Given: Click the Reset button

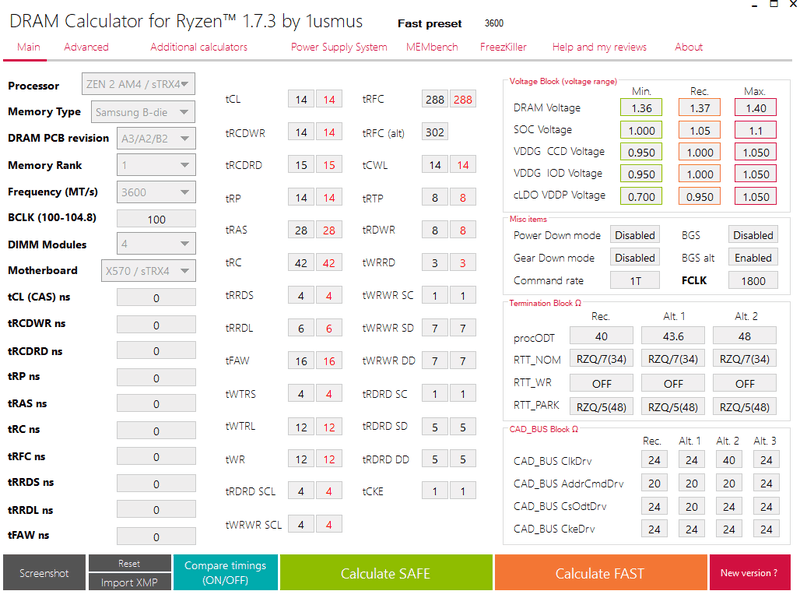Looking at the screenshot, I should click(130, 563).
